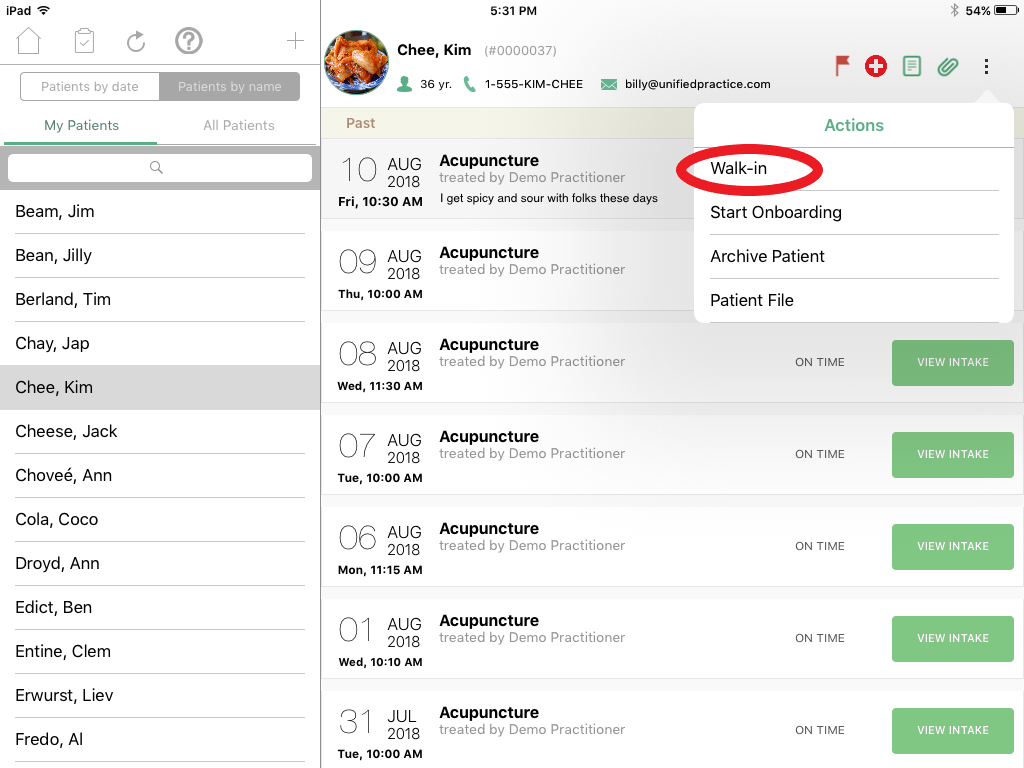Viewport: 1024px width, 768px height.
Task: Click View Intake for Aug 08 appointment
Action: tap(952, 362)
